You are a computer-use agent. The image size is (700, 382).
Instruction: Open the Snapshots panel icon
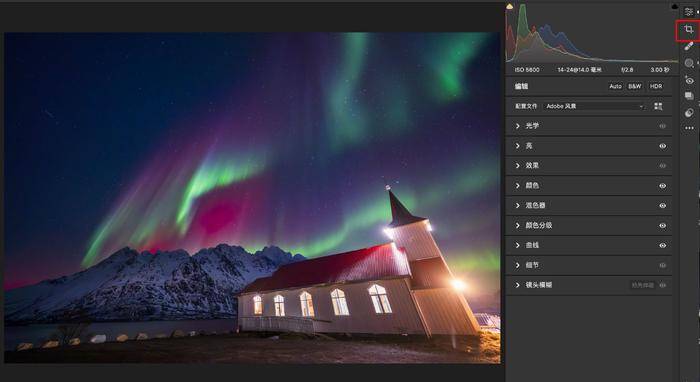click(x=689, y=96)
